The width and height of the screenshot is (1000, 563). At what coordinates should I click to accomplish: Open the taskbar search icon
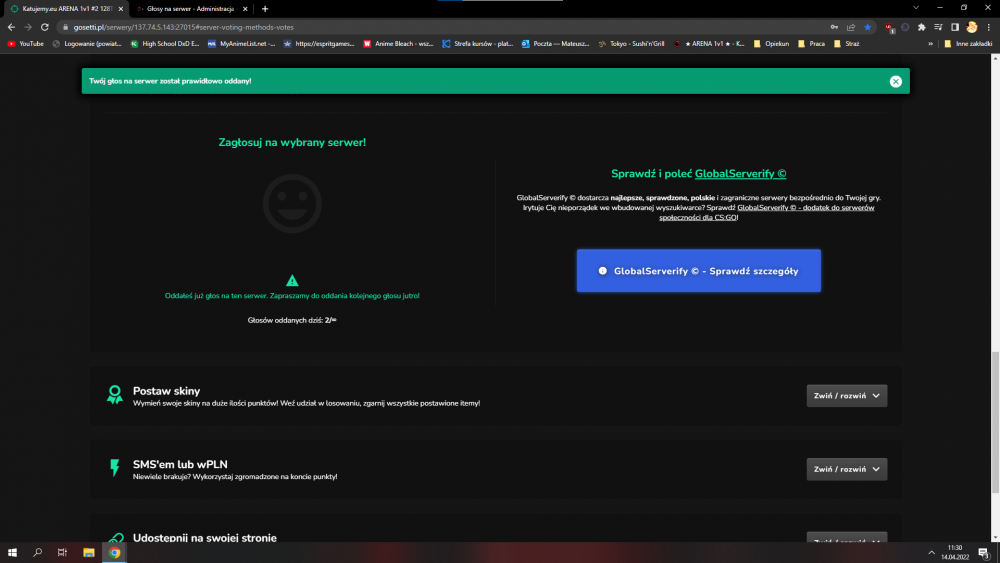tap(38, 552)
